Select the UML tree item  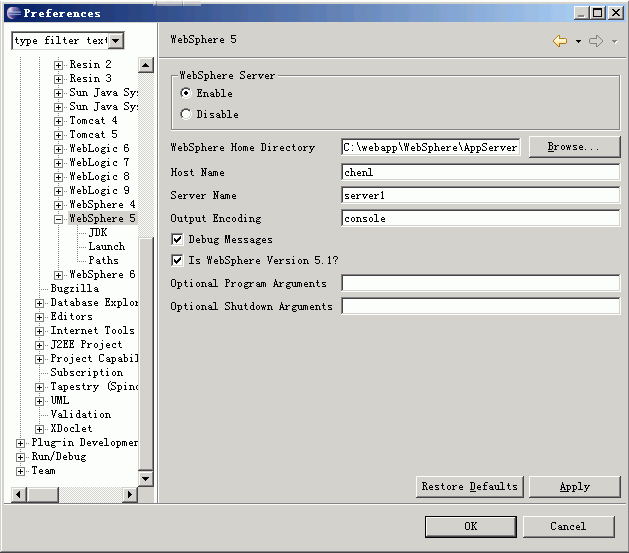pyautogui.click(x=60, y=401)
